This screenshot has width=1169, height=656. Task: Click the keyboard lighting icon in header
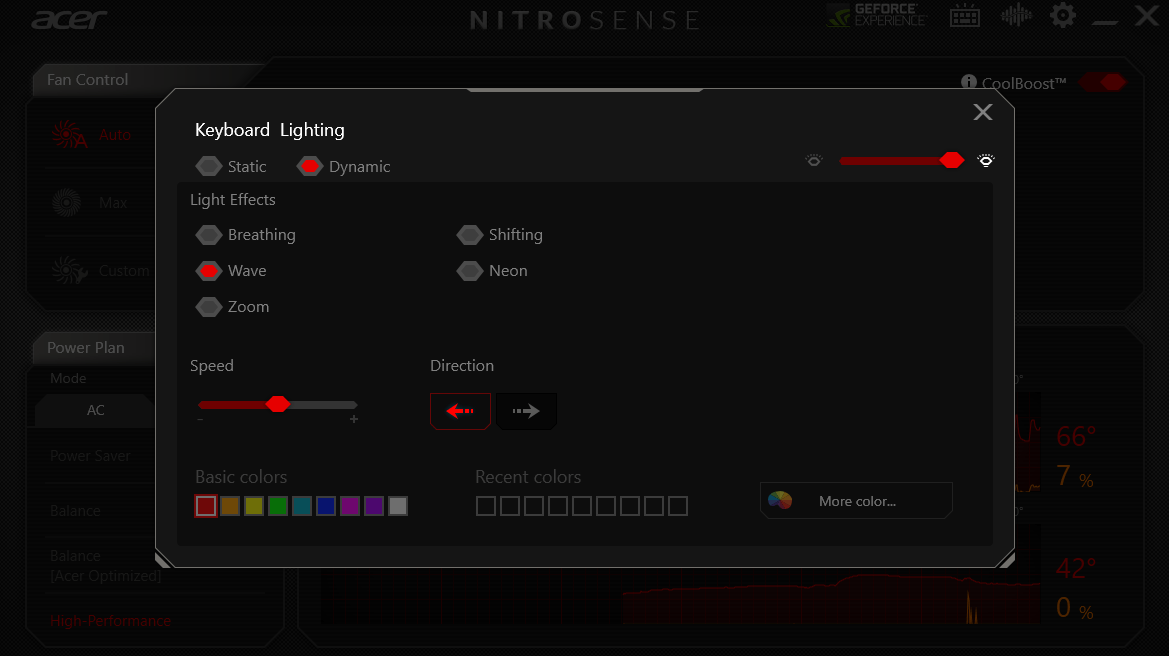pyautogui.click(x=964, y=16)
